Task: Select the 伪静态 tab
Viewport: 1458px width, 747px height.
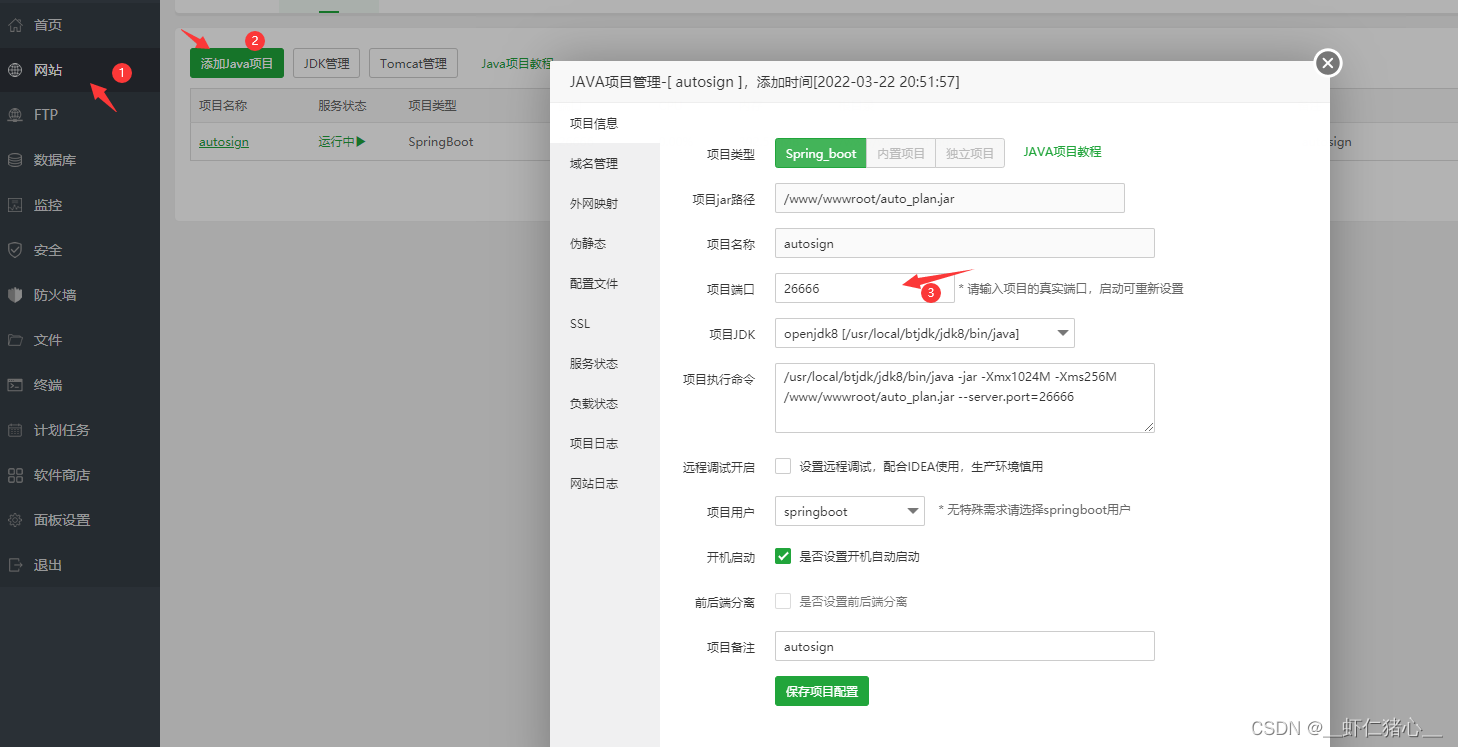Action: point(605,243)
